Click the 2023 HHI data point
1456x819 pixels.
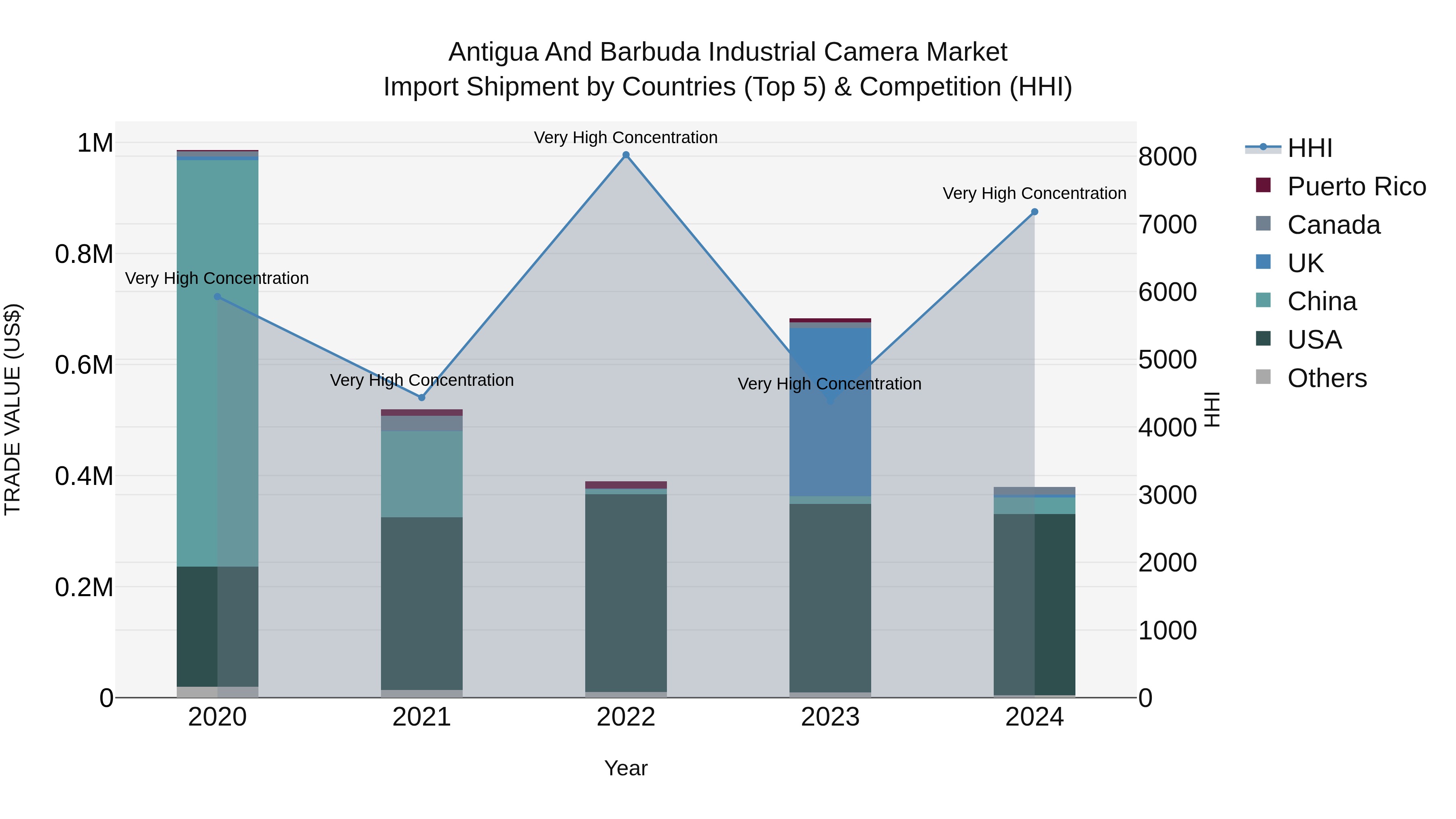pyautogui.click(x=830, y=401)
